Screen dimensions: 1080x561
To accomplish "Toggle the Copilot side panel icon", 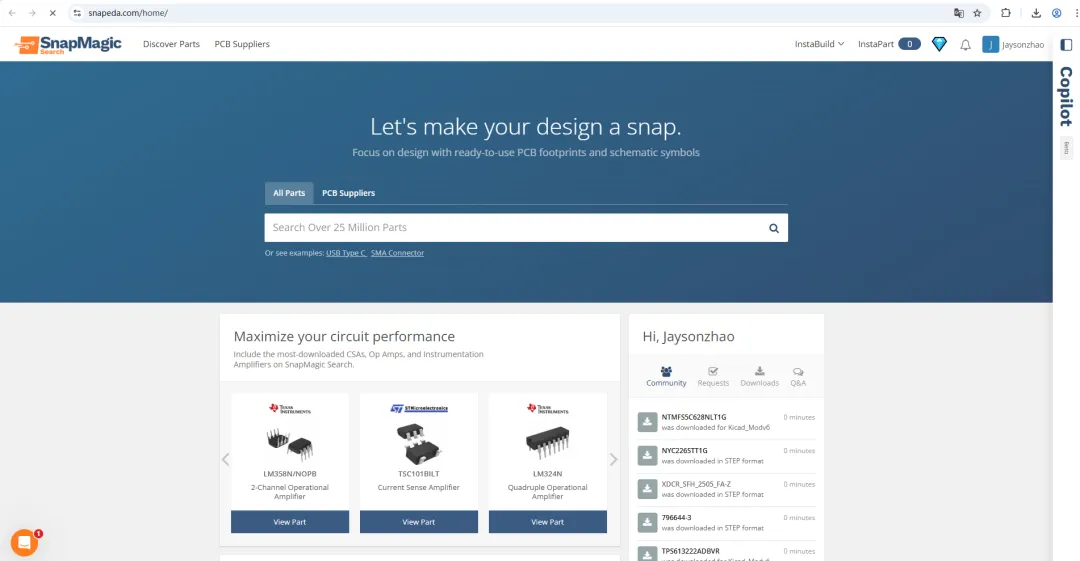I will pos(1066,45).
